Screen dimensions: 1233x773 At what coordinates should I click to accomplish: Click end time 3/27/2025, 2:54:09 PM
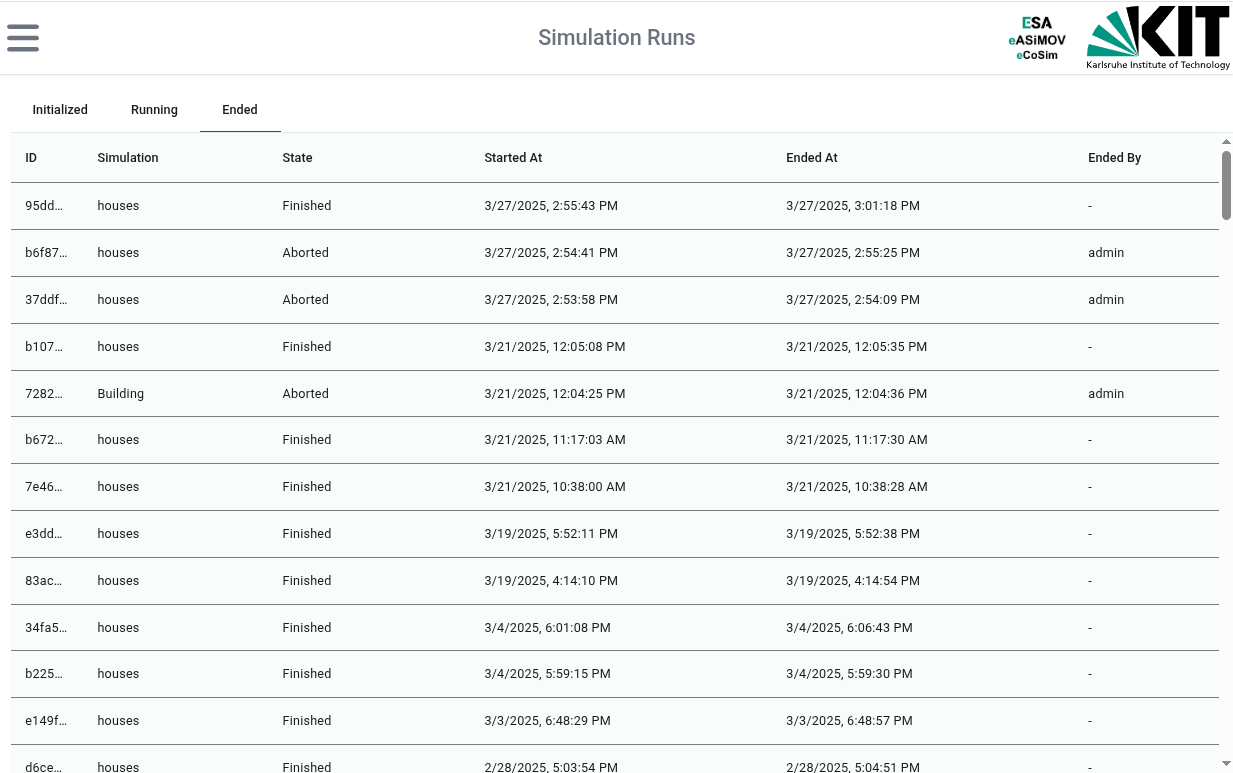(853, 300)
